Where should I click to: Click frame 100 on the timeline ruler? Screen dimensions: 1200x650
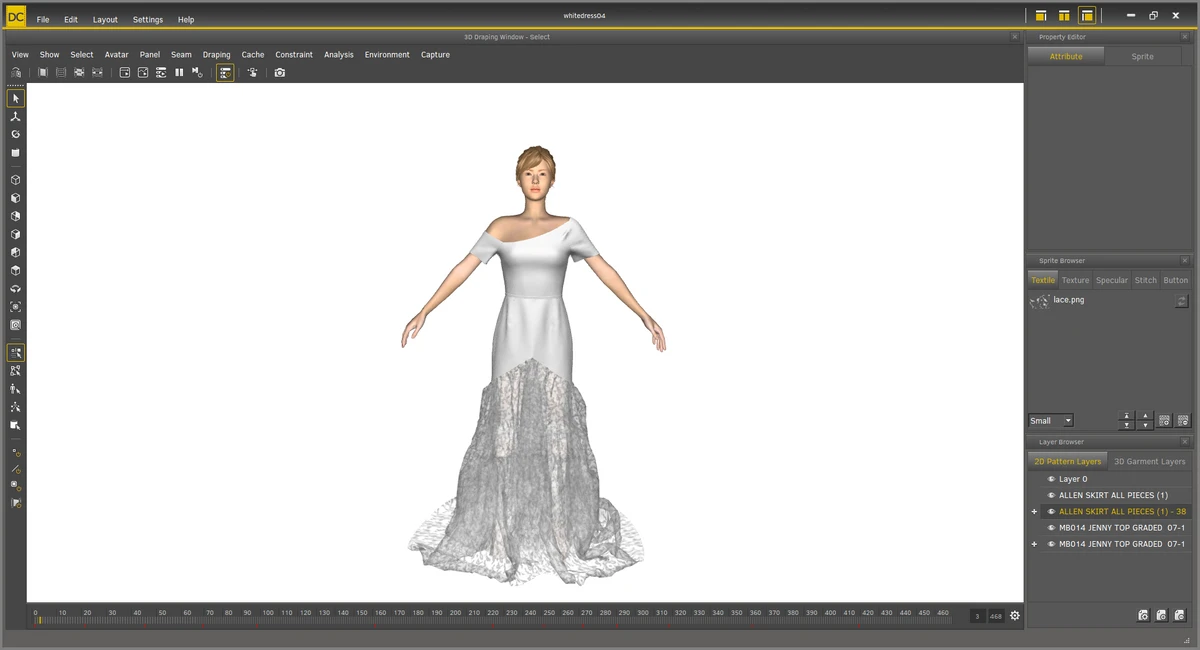(x=267, y=613)
